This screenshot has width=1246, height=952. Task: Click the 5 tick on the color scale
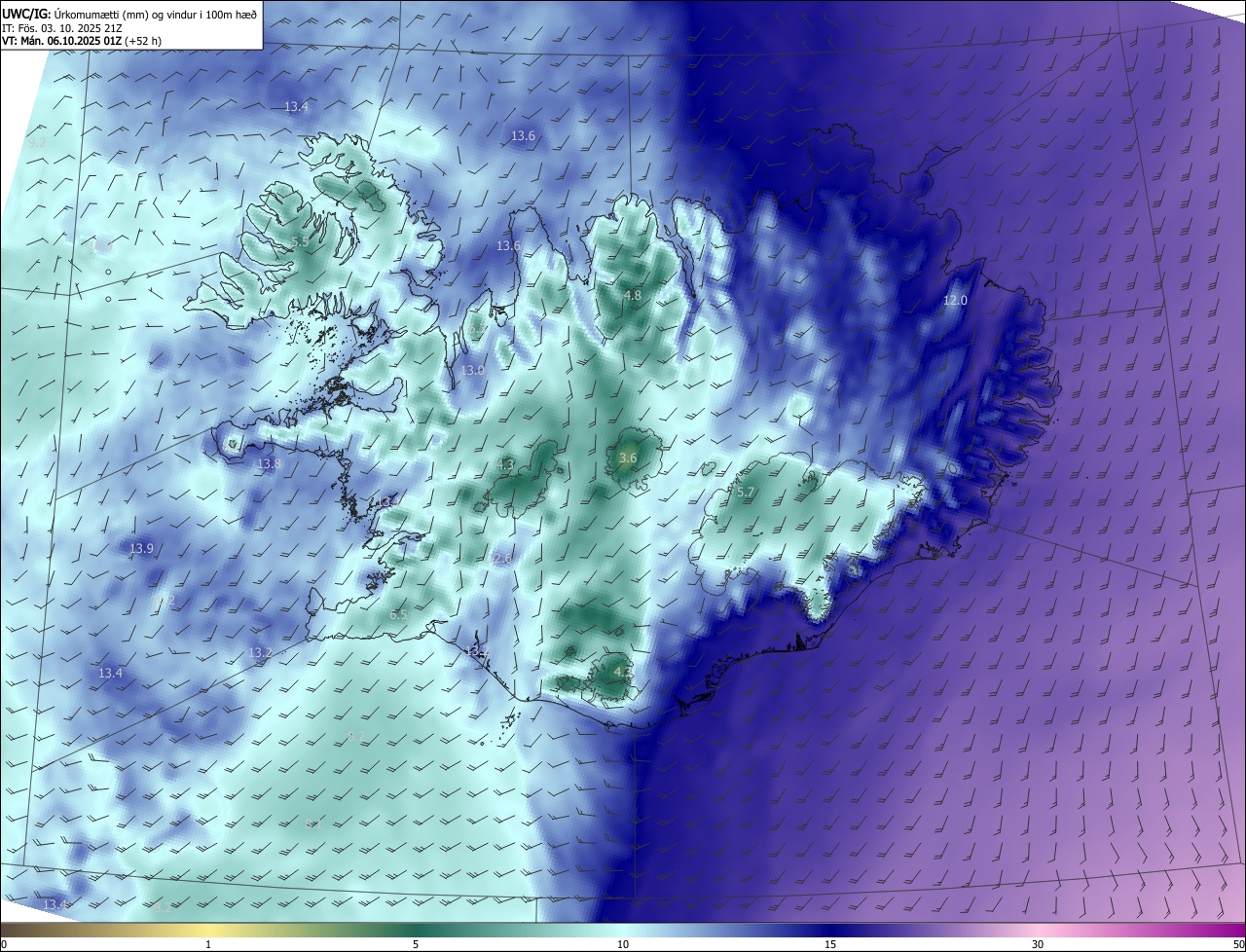point(416,944)
